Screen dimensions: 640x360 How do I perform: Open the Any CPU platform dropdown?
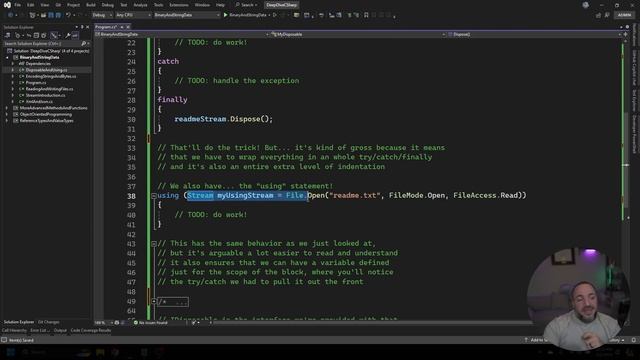point(133,15)
